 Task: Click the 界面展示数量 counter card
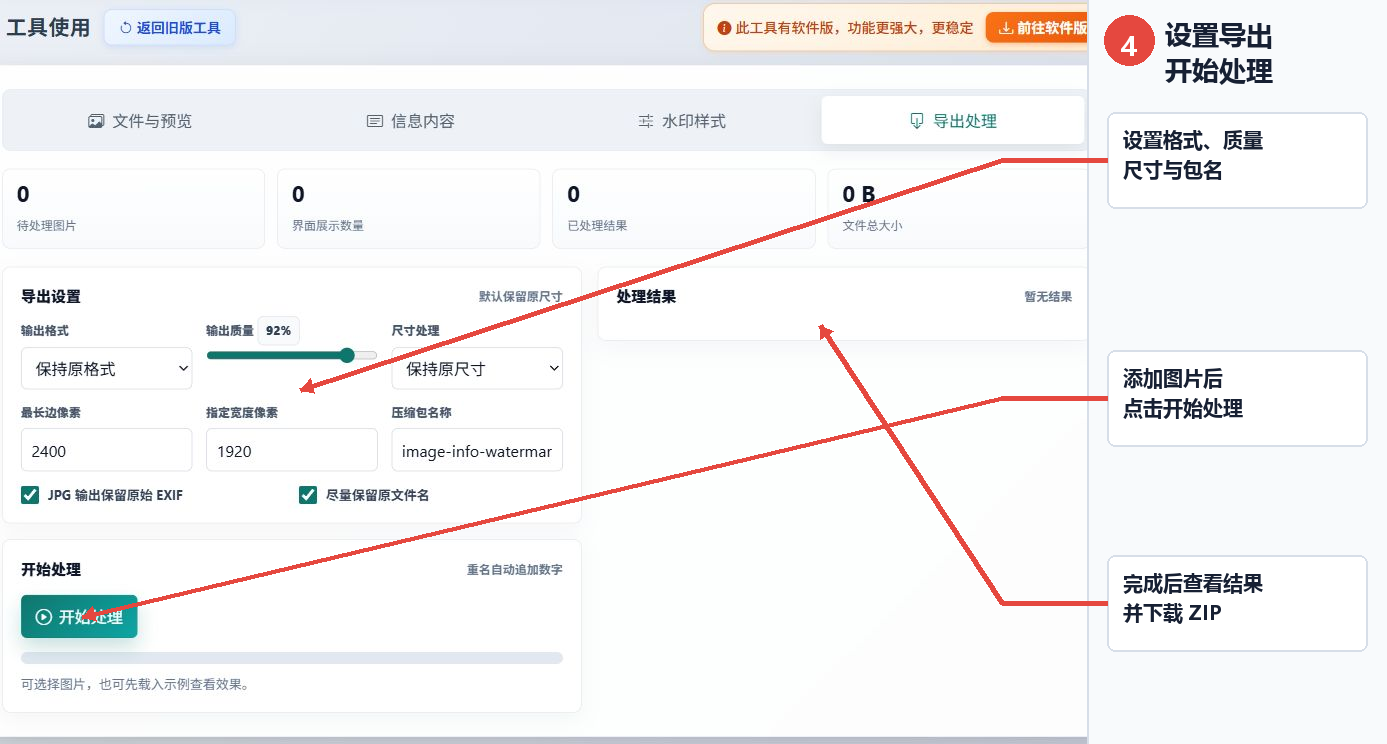[x=408, y=208]
